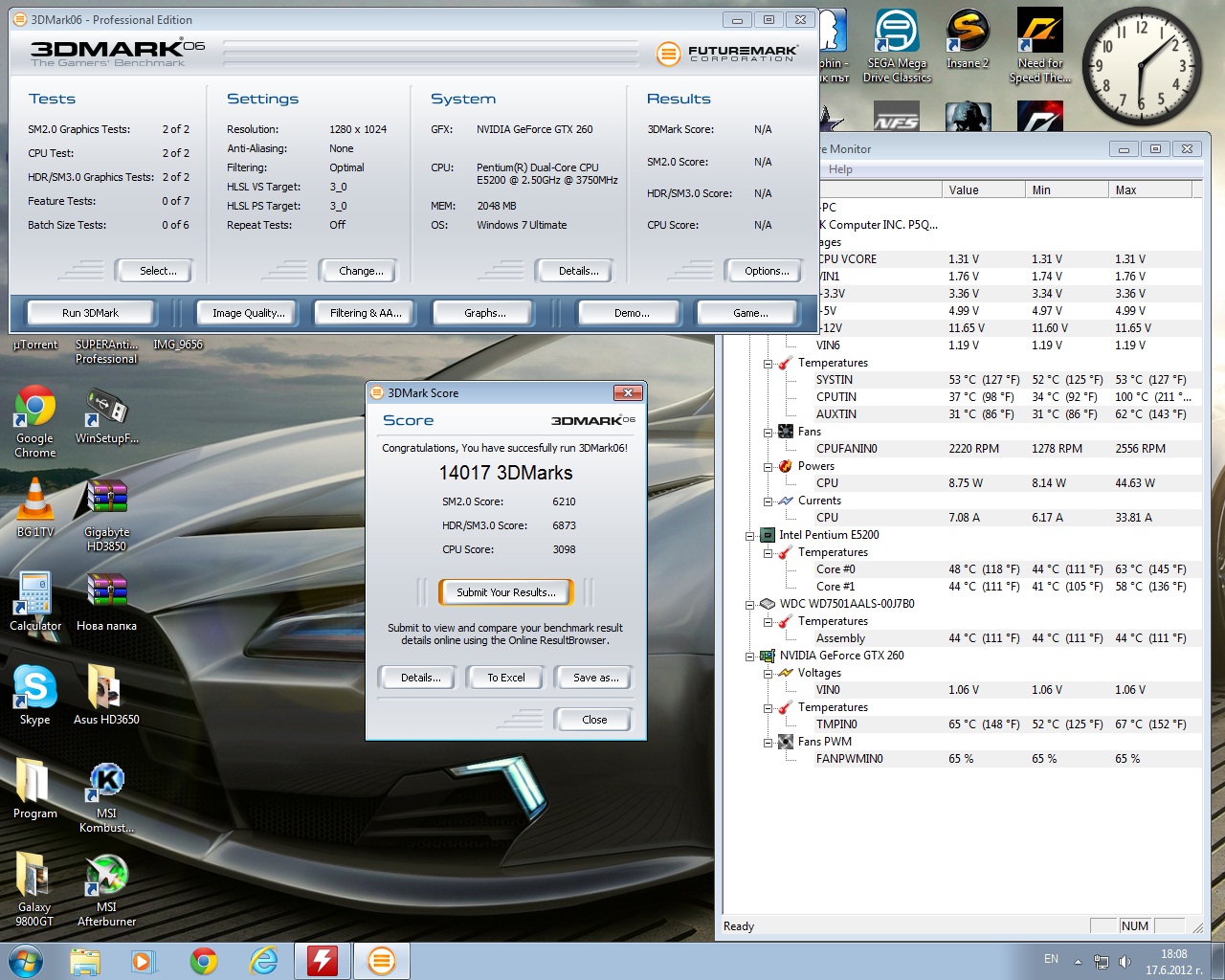Collapse the Fans node in HWMonitor
This screenshot has width=1225, height=980.
click(768, 433)
